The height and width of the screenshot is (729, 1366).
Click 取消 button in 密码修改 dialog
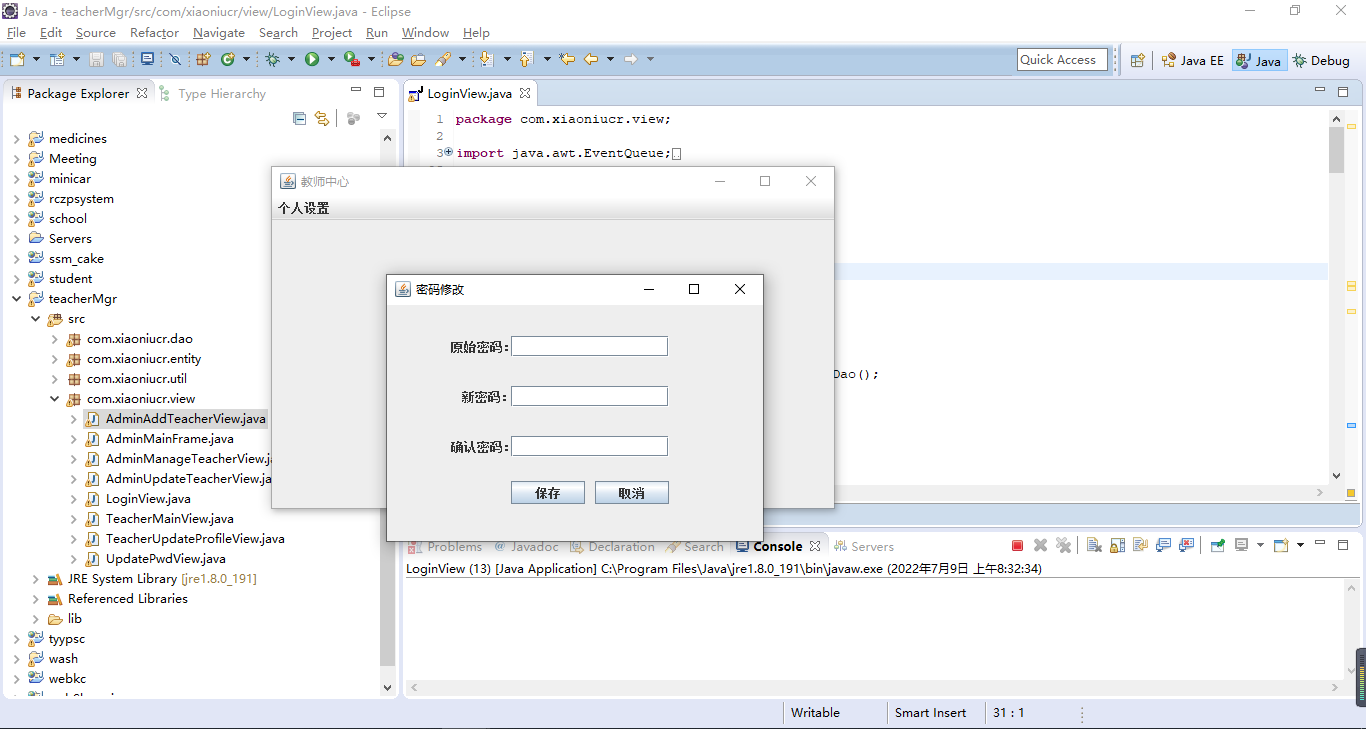tap(631, 493)
